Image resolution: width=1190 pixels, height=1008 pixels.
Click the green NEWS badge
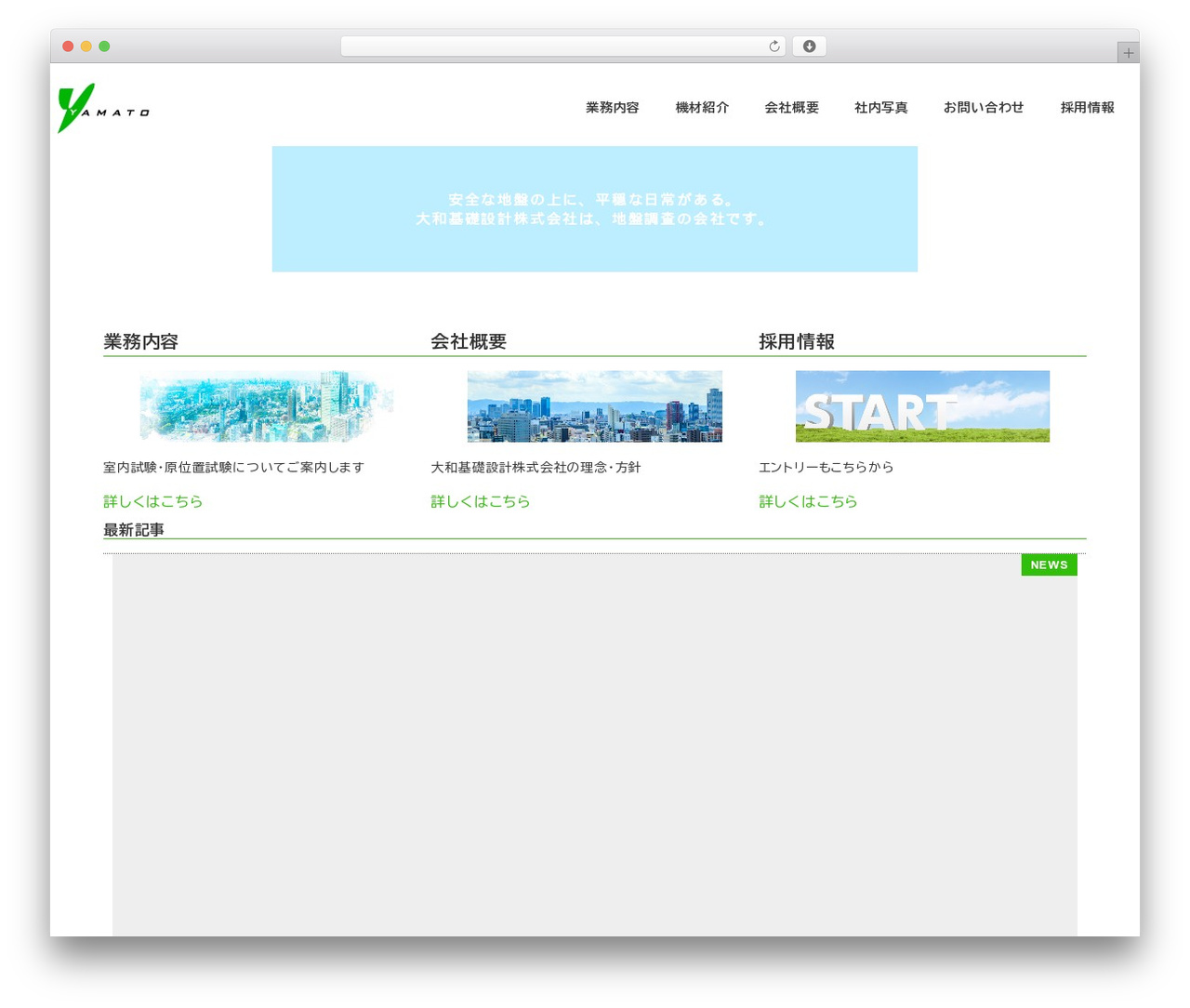1049,565
